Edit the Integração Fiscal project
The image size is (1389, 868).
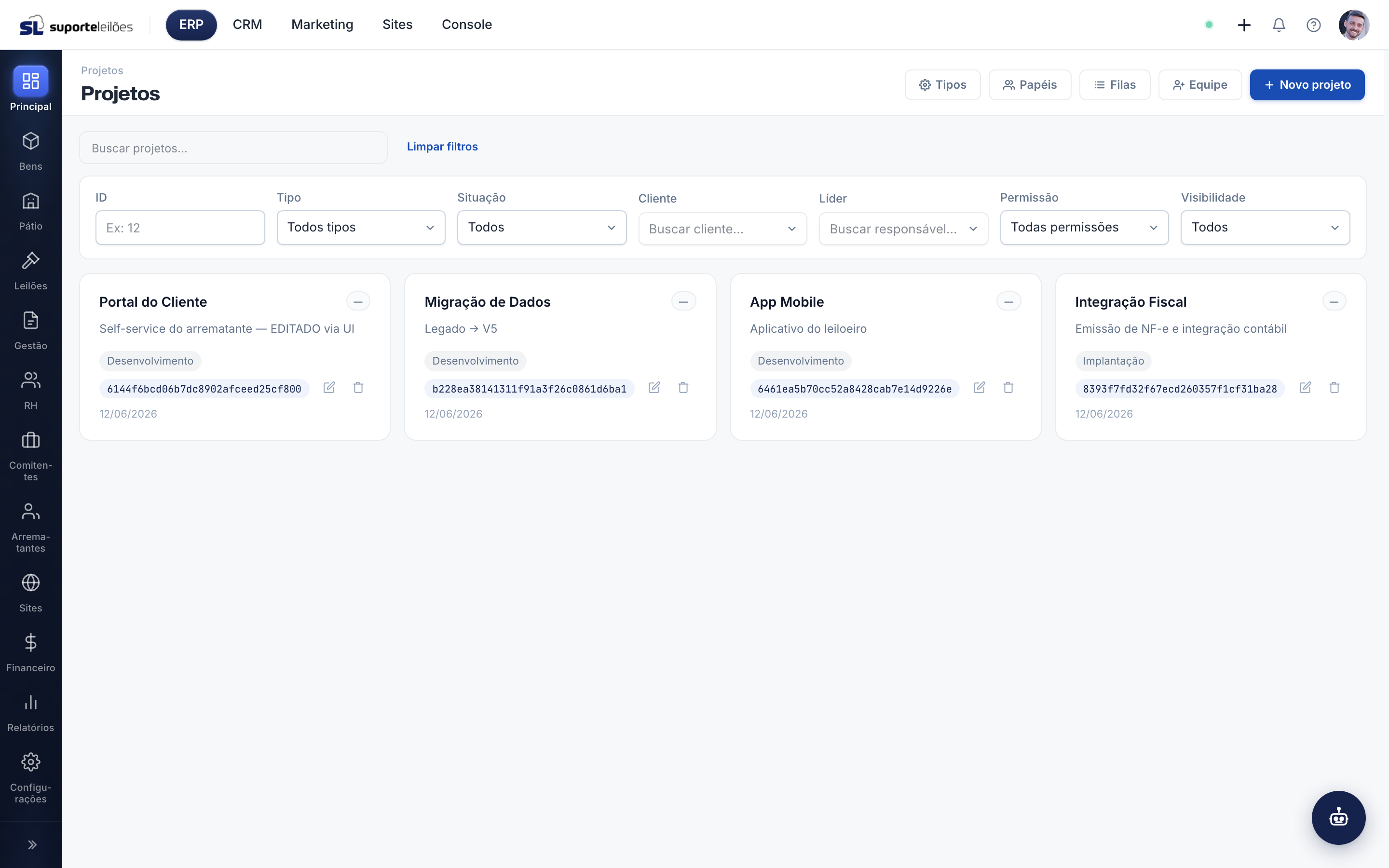coord(1305,388)
